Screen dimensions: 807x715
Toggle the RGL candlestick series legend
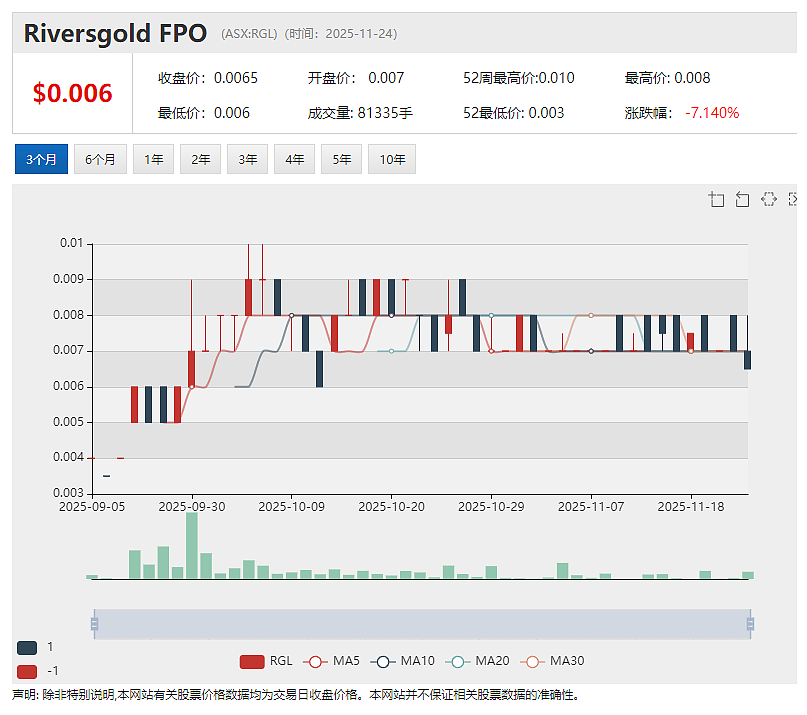pyautogui.click(x=266, y=661)
